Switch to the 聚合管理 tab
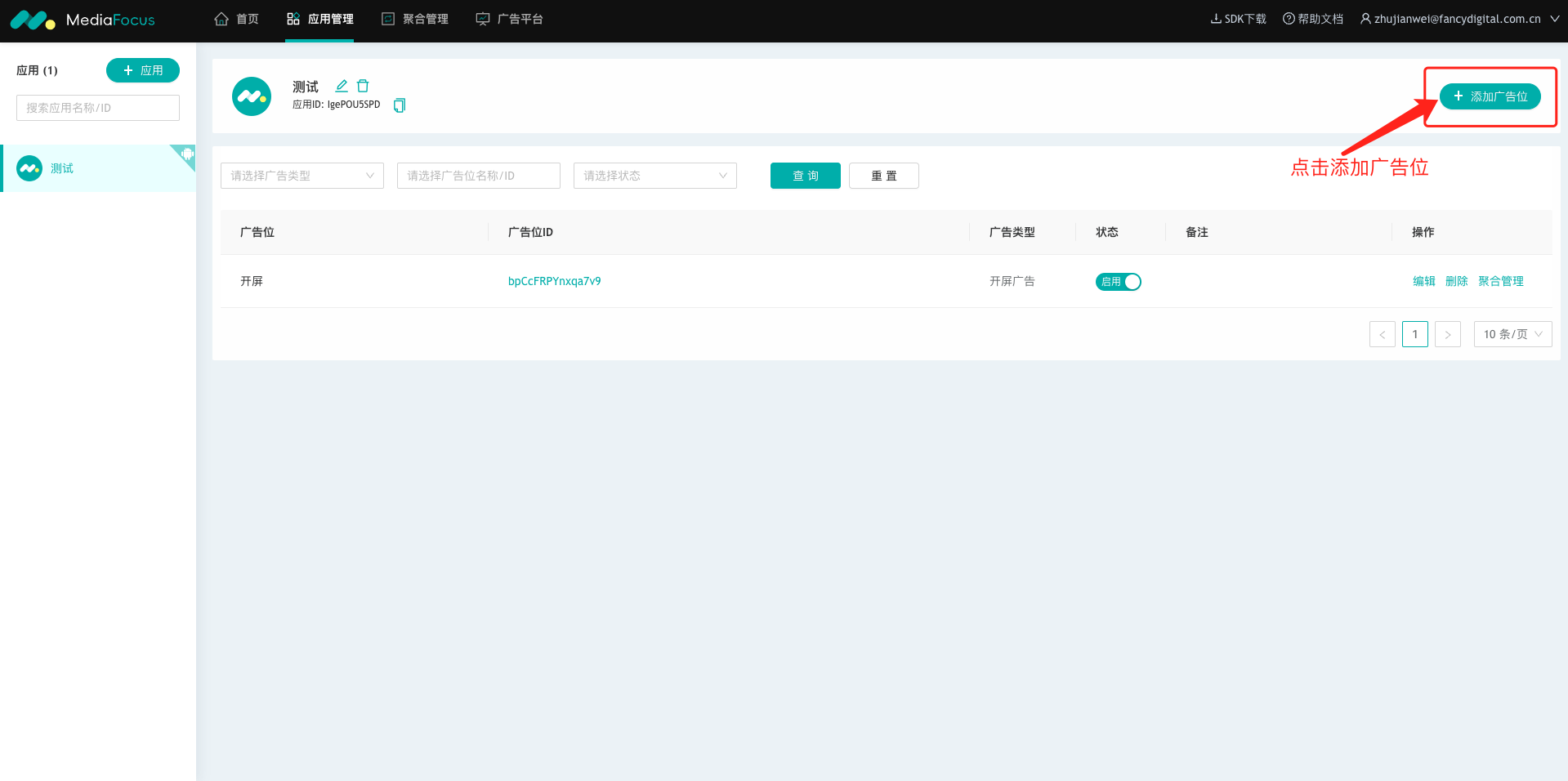The width and height of the screenshot is (1568, 781). 415,19
